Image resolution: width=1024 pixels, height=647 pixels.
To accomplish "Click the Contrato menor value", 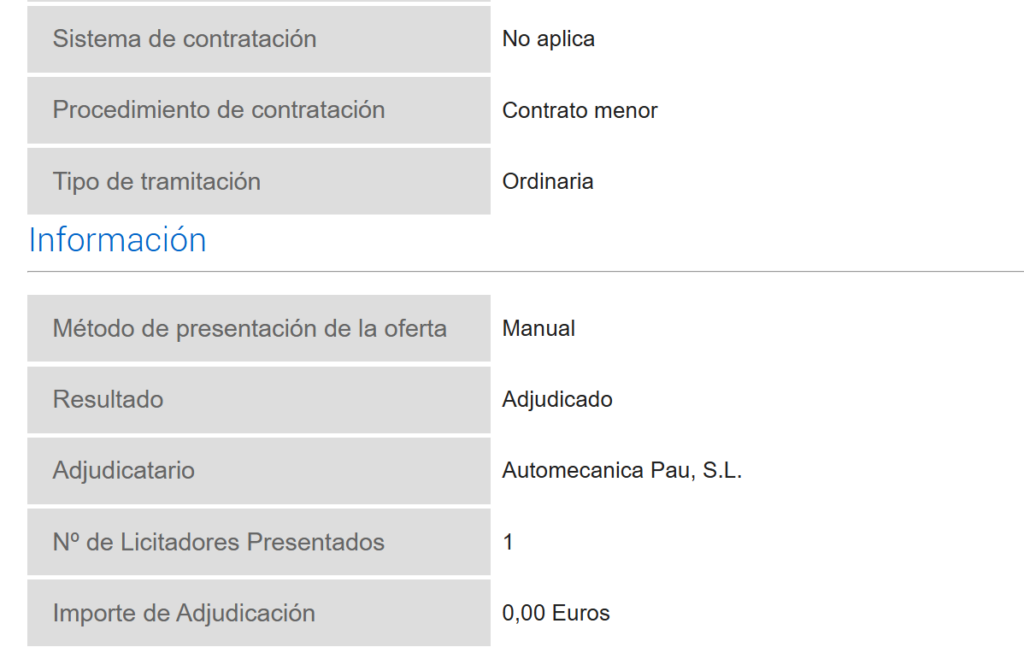I will (579, 110).
